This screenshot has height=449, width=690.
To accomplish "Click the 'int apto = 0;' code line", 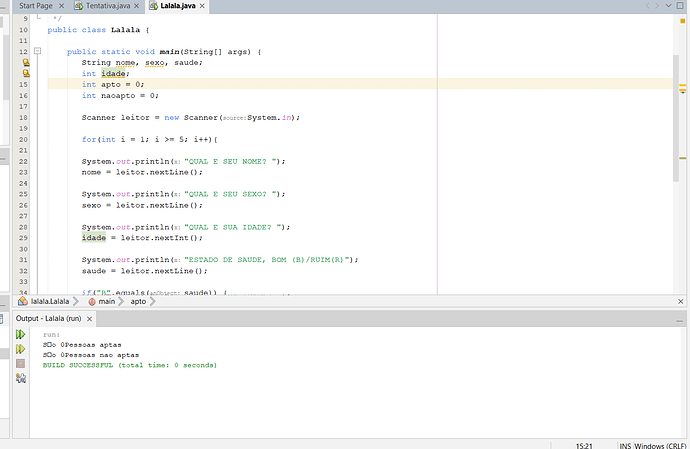I will 113,84.
